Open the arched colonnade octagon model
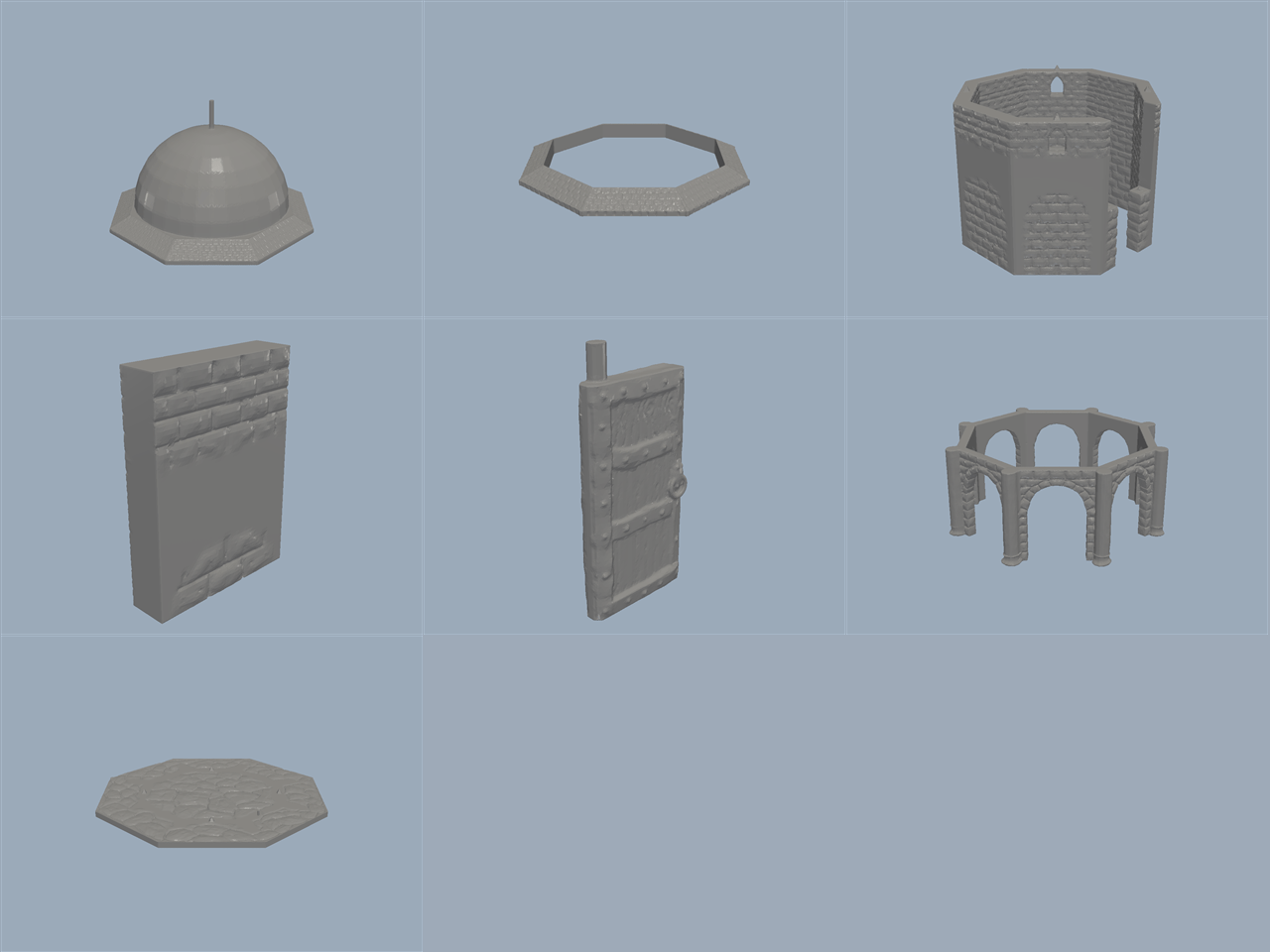The image size is (1270, 952). [1057, 486]
